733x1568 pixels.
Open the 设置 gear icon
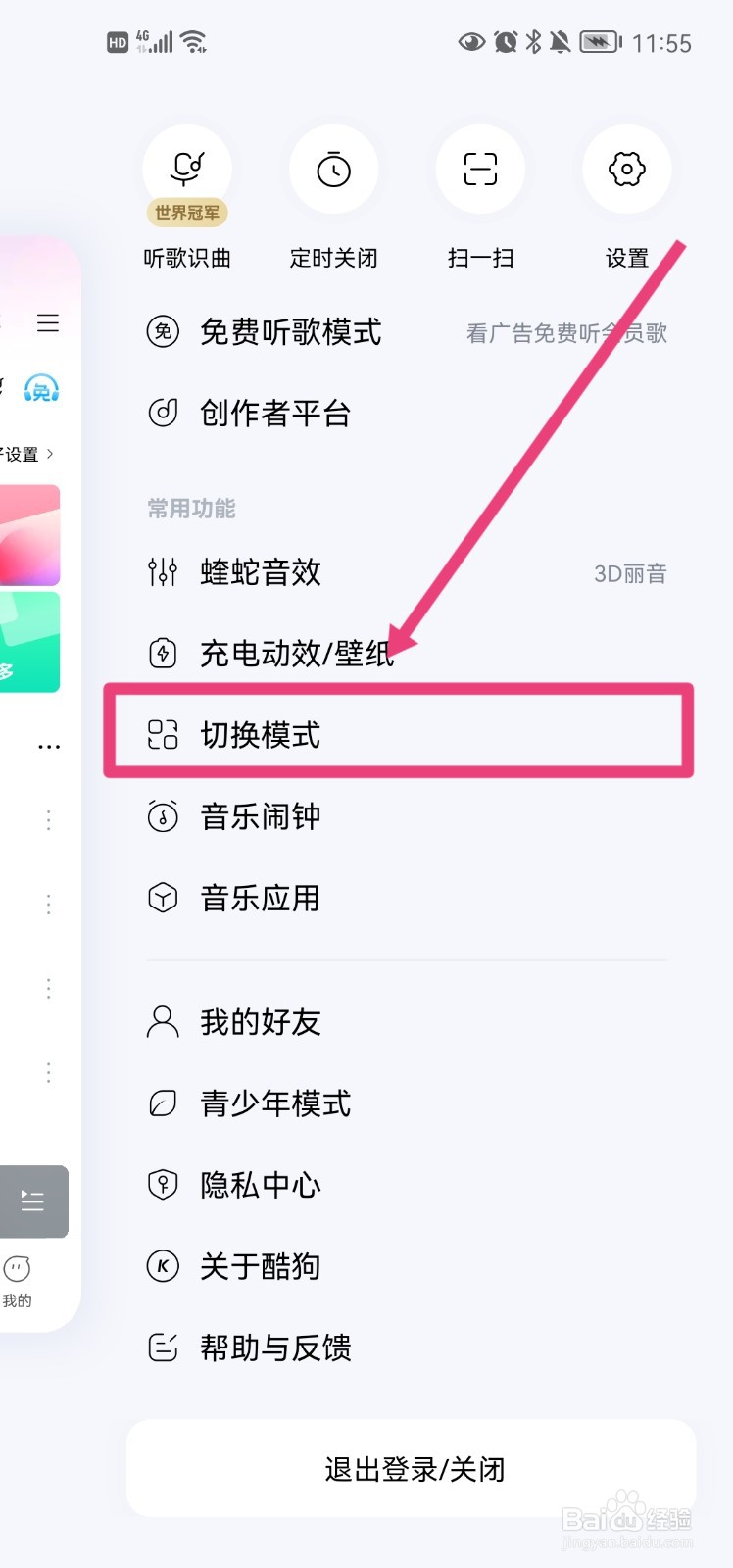pos(626,170)
